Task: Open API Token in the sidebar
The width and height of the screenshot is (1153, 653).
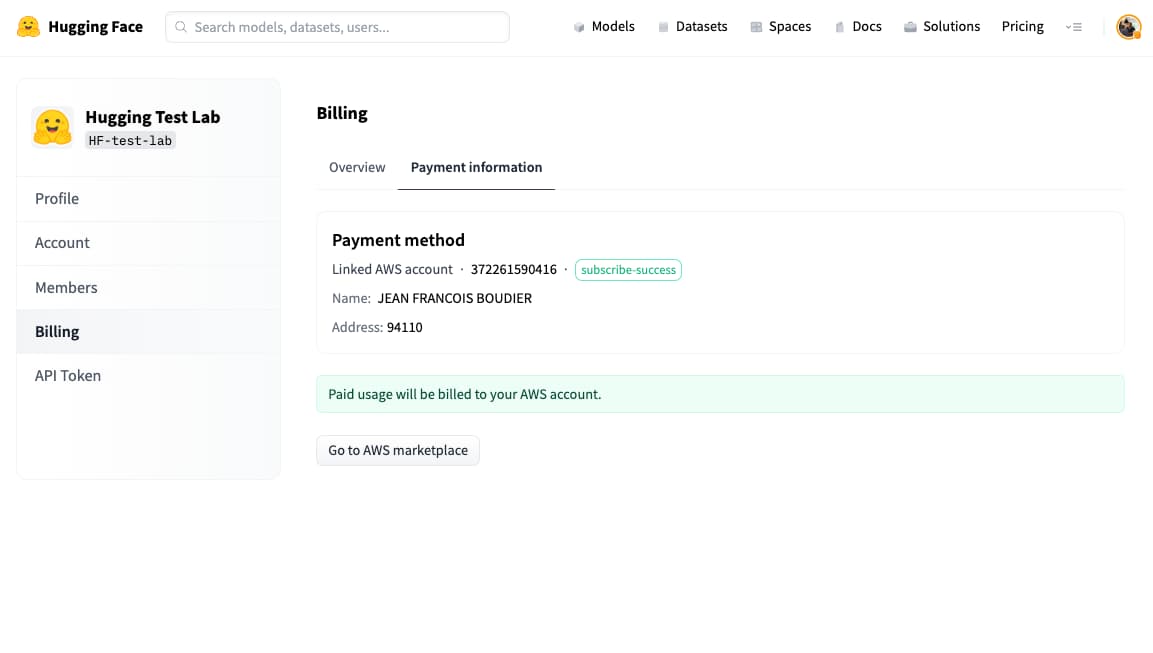Action: pos(68,376)
